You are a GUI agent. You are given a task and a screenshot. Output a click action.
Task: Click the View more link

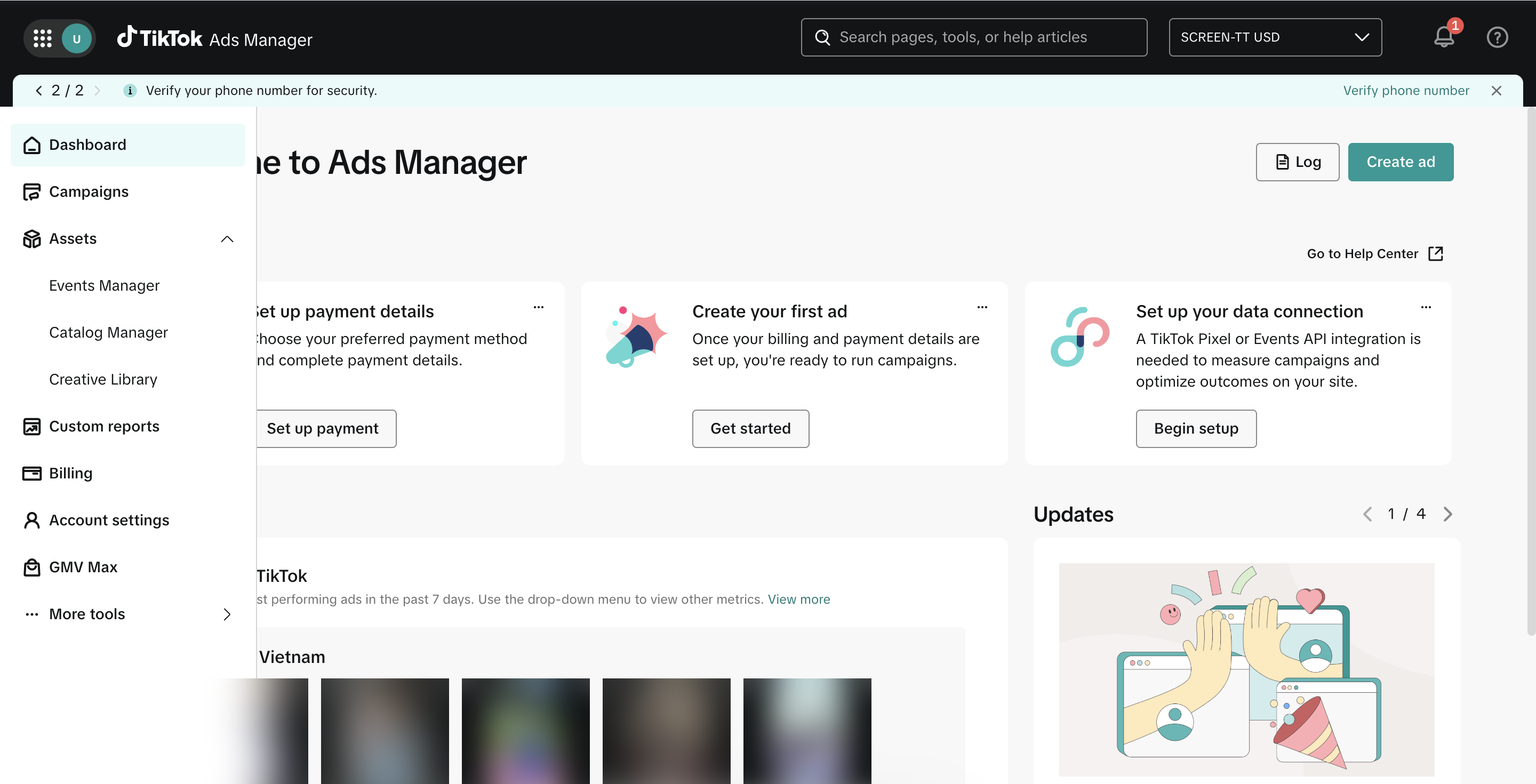(799, 600)
